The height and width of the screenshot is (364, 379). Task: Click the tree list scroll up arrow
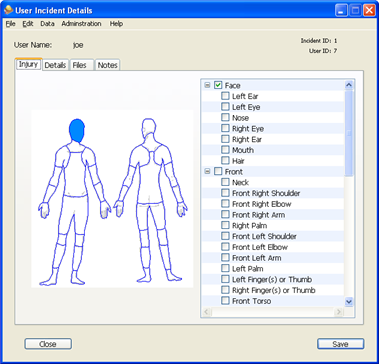[349, 85]
